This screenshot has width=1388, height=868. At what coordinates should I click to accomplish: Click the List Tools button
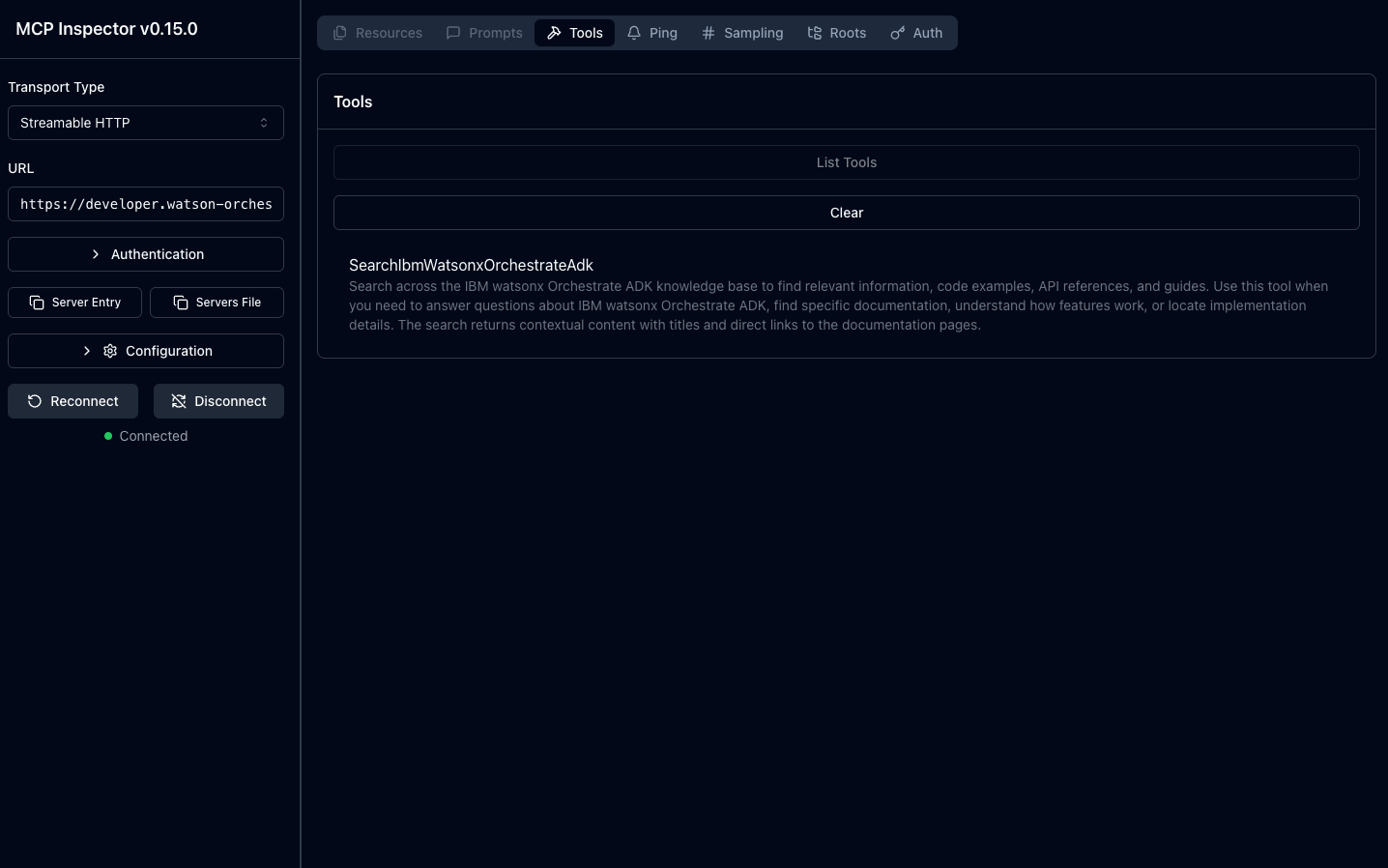pyautogui.click(x=847, y=162)
